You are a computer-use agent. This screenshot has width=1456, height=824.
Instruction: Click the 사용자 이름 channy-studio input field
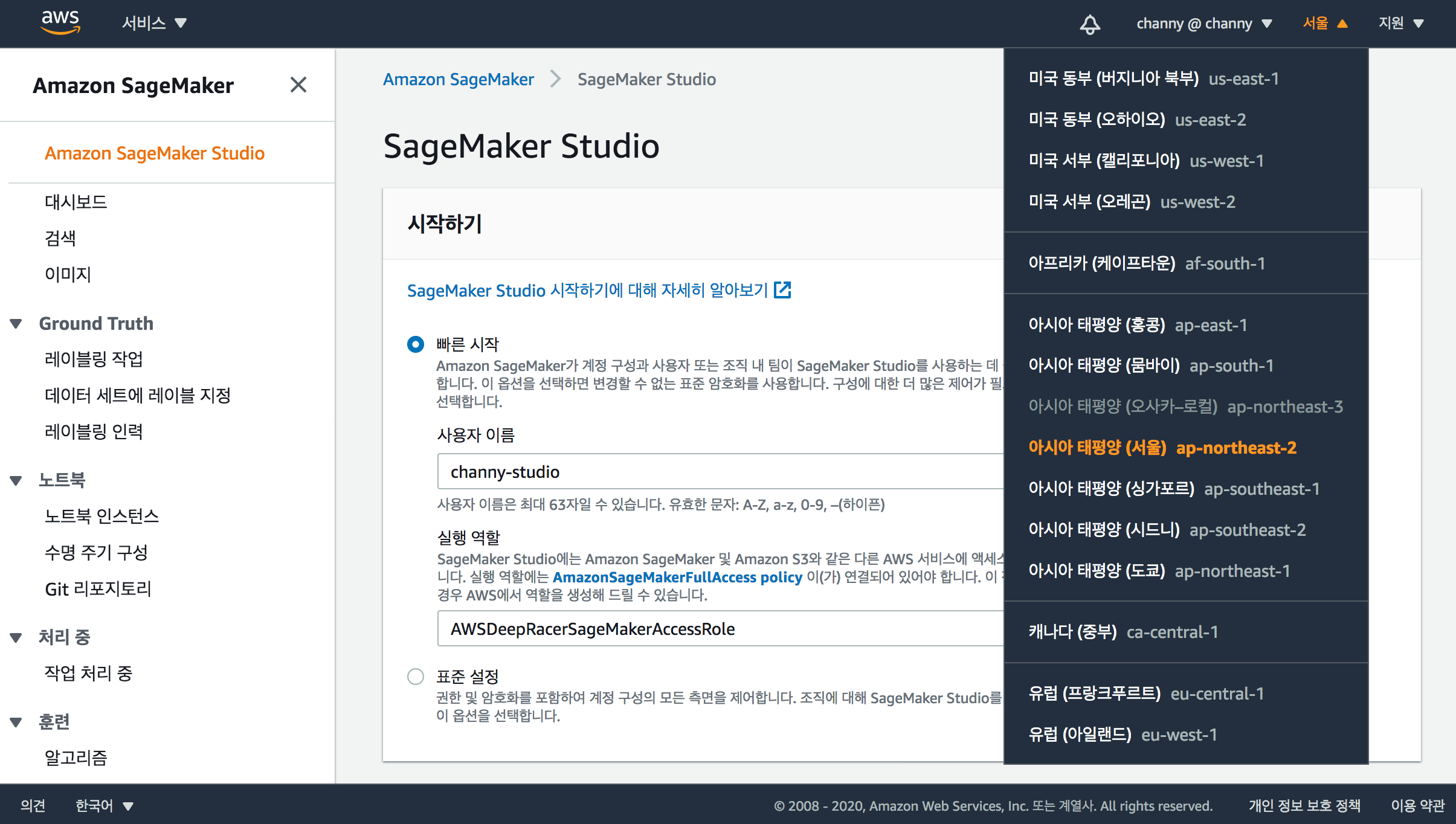click(x=719, y=472)
